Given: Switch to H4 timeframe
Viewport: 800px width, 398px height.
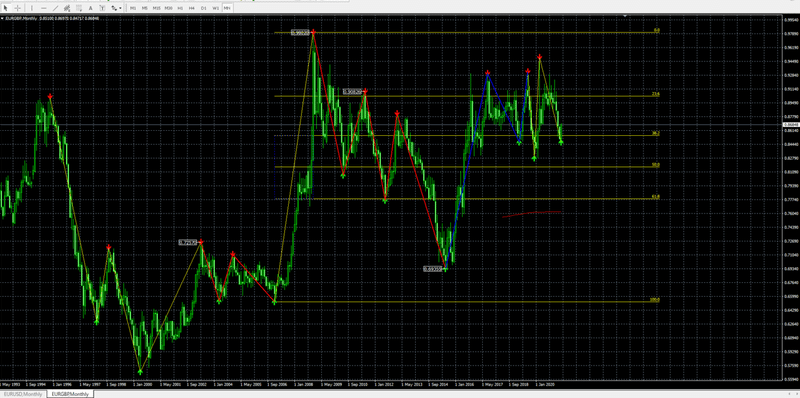Looking at the screenshot, I should pyautogui.click(x=191, y=8).
